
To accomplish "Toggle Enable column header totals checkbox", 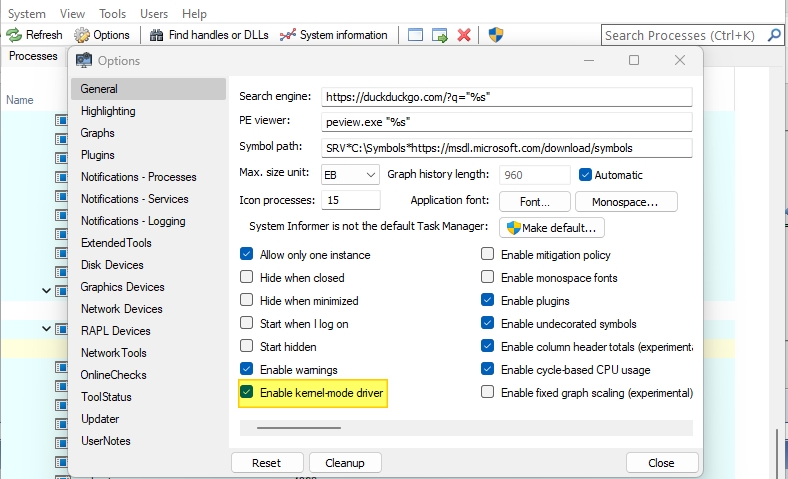I will (x=487, y=345).
